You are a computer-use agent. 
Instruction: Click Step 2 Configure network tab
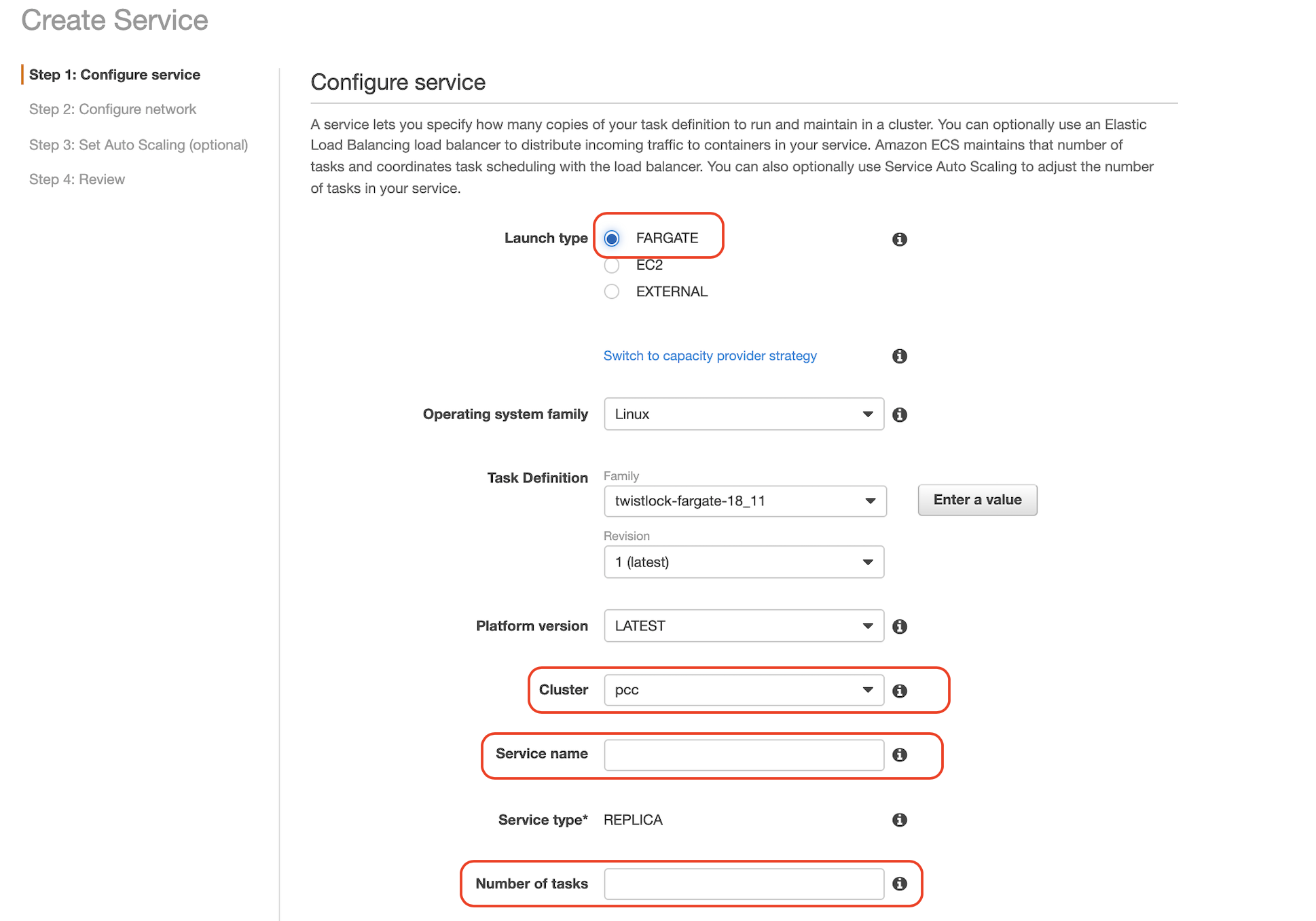[x=113, y=108]
